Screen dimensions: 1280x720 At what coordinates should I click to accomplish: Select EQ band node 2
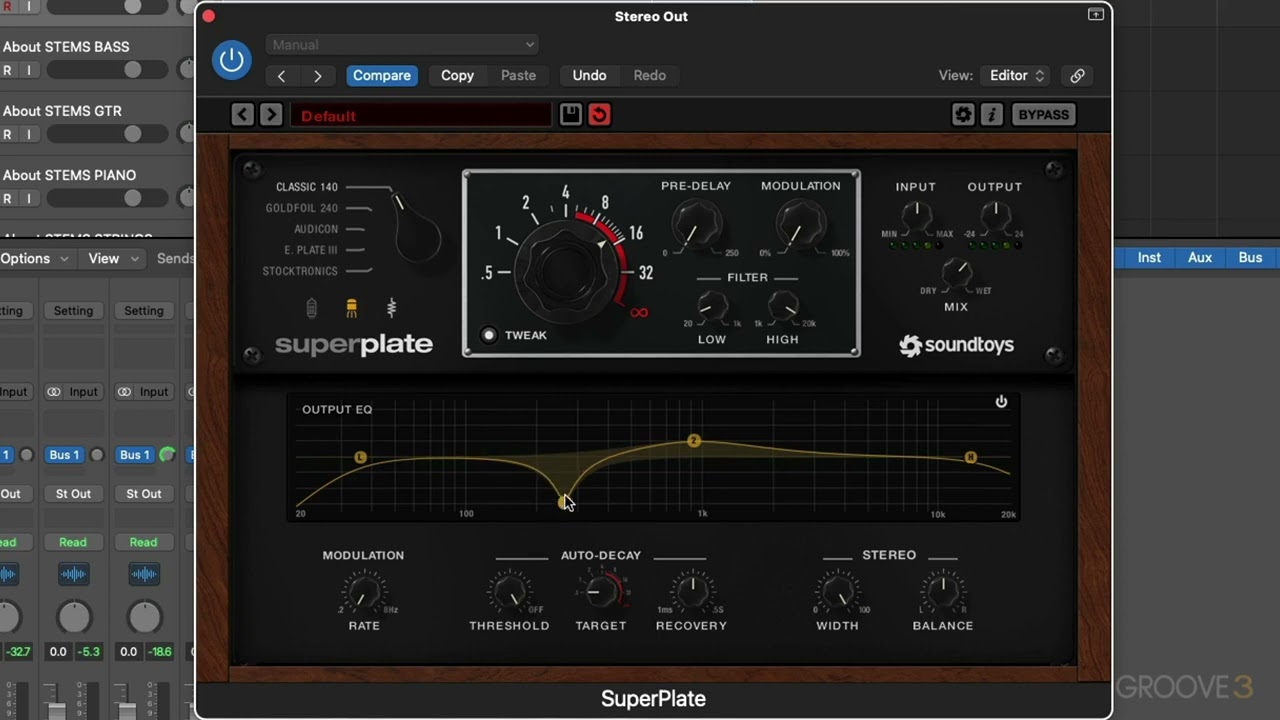694,441
